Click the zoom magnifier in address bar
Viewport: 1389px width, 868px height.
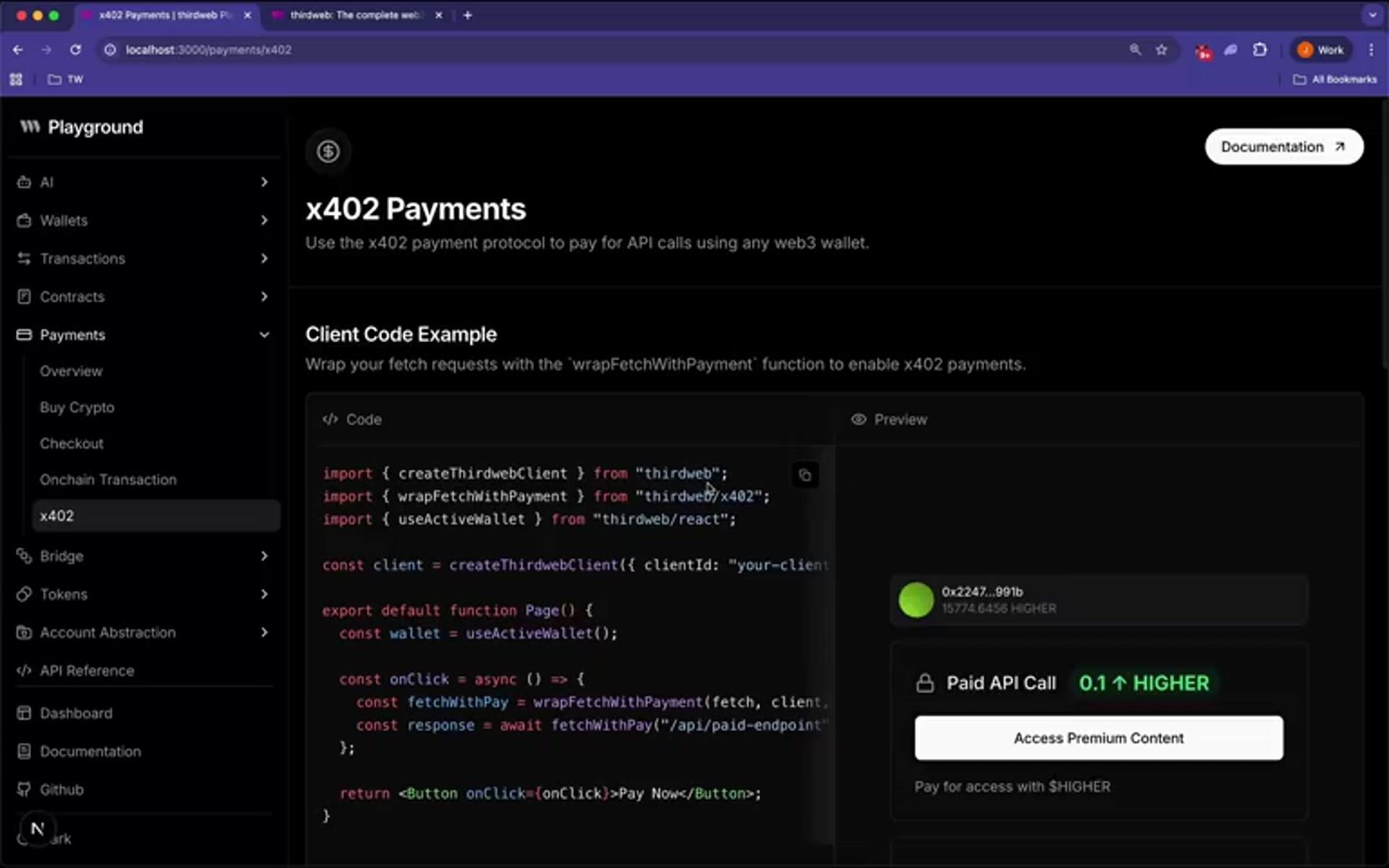pyautogui.click(x=1134, y=50)
